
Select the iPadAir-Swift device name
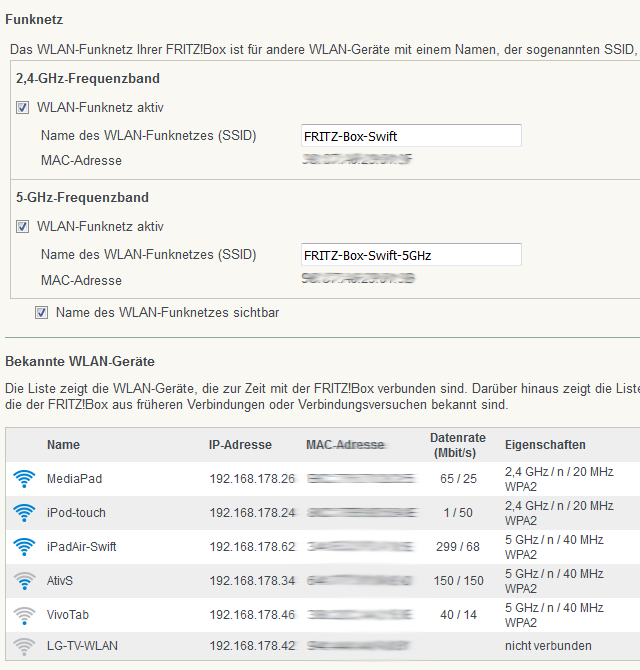point(82,547)
